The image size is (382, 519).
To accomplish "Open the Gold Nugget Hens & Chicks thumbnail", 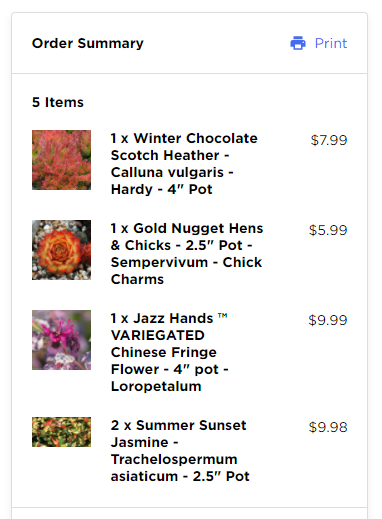I will [x=61, y=250].
